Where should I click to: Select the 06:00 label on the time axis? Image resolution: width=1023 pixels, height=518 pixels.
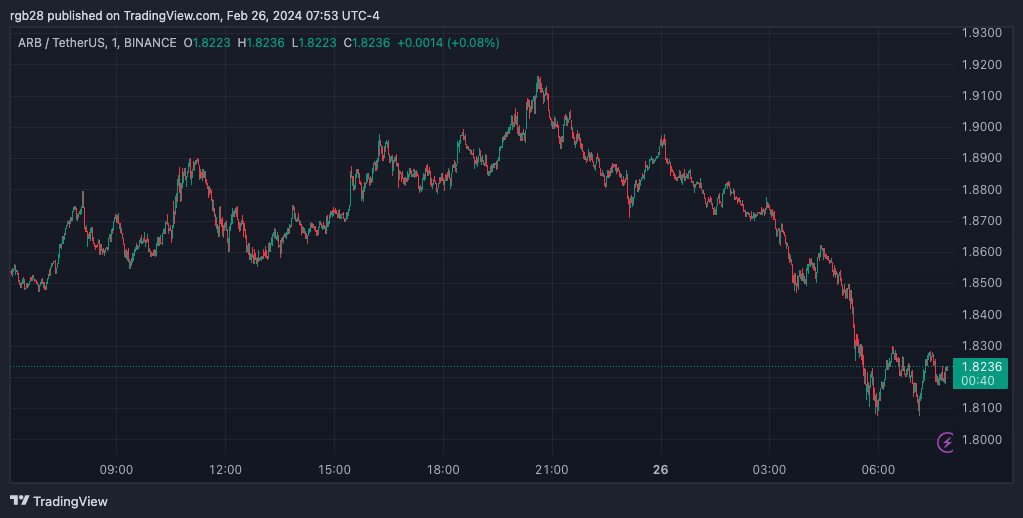[x=878, y=469]
